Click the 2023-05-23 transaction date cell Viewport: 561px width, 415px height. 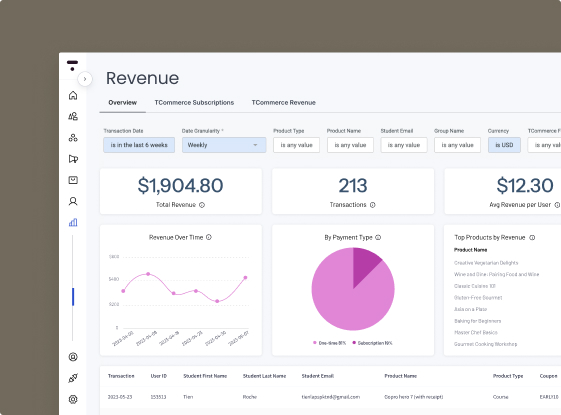point(120,397)
